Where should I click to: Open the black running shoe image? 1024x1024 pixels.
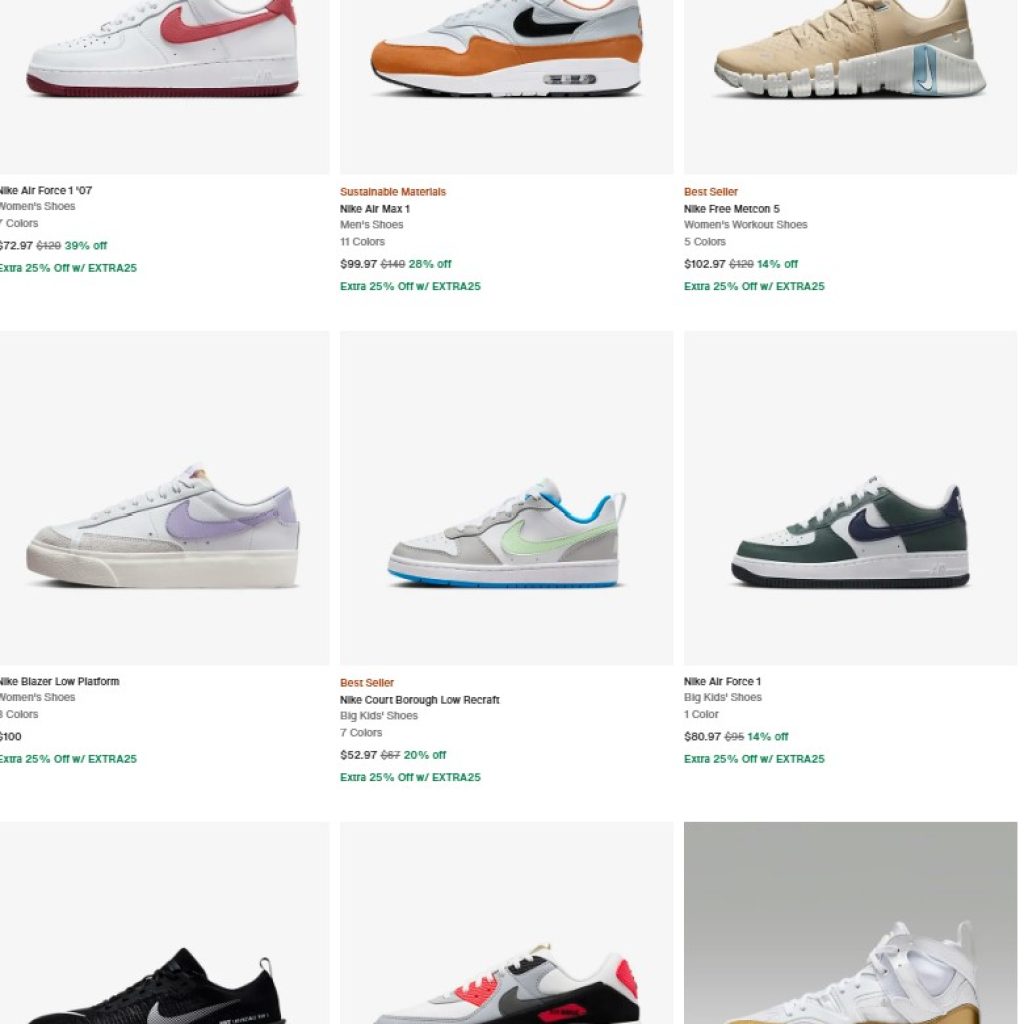click(x=163, y=923)
